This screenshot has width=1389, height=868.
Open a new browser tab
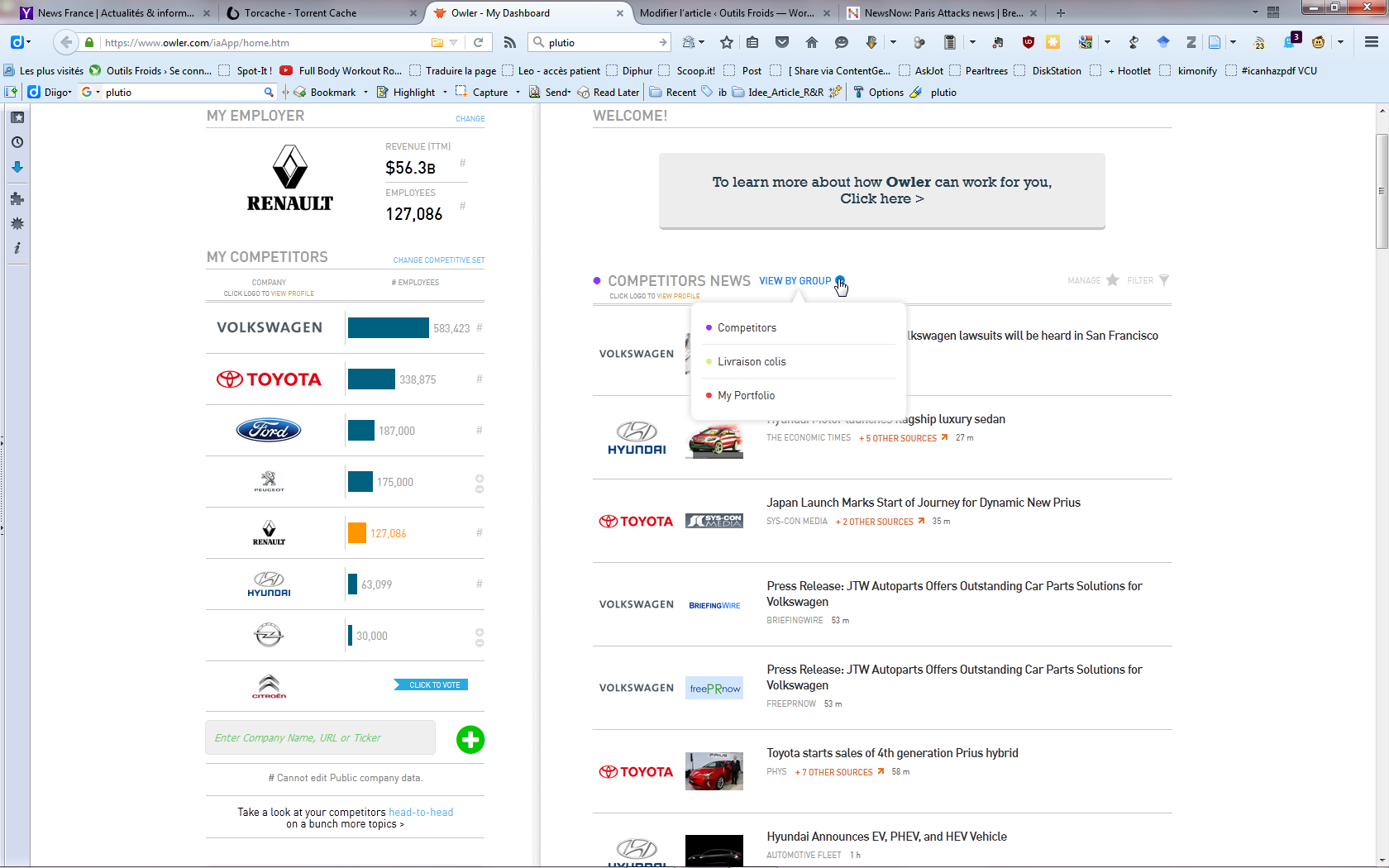(1061, 12)
